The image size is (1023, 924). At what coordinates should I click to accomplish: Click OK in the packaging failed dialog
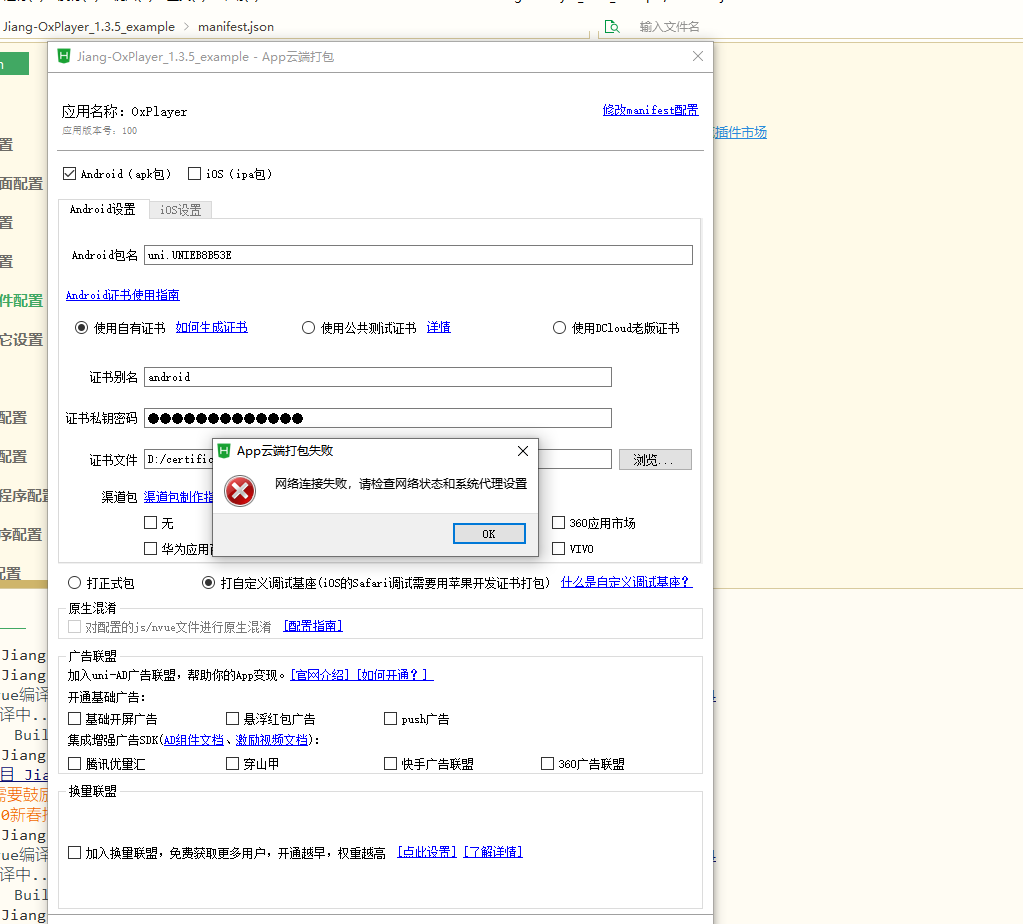pyautogui.click(x=489, y=534)
